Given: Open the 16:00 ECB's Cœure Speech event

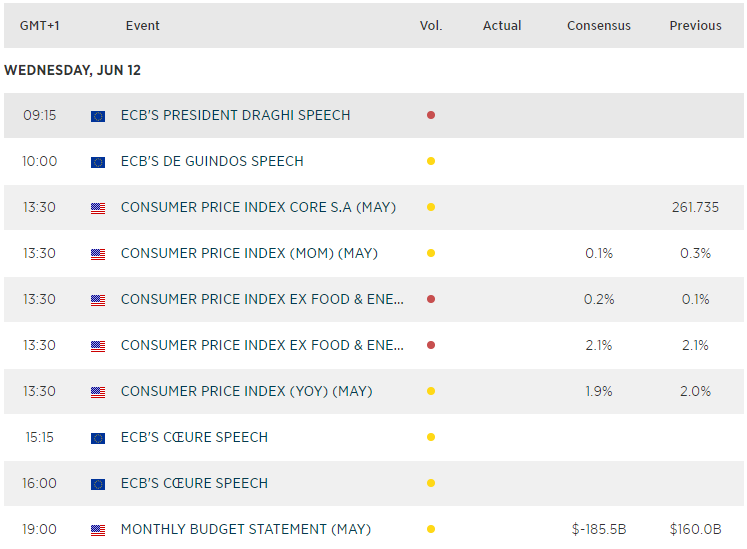Looking at the screenshot, I should click(194, 483).
